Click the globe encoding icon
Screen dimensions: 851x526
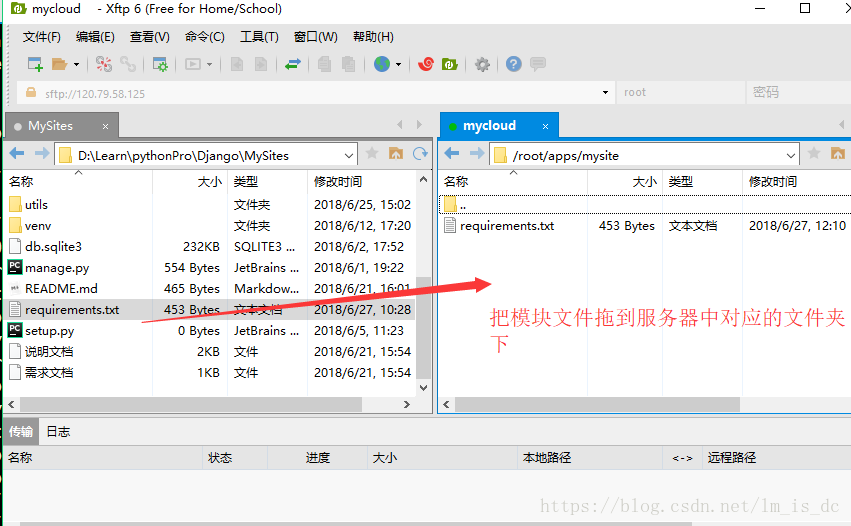[382, 64]
